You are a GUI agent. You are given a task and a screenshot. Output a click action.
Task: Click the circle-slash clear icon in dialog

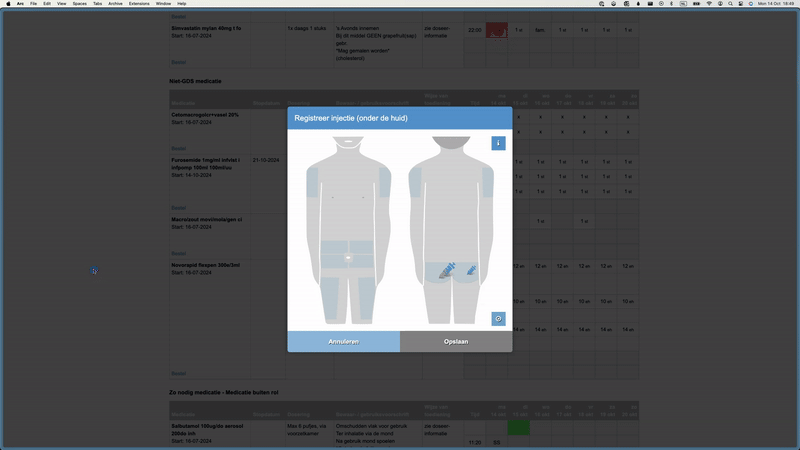[x=498, y=319]
